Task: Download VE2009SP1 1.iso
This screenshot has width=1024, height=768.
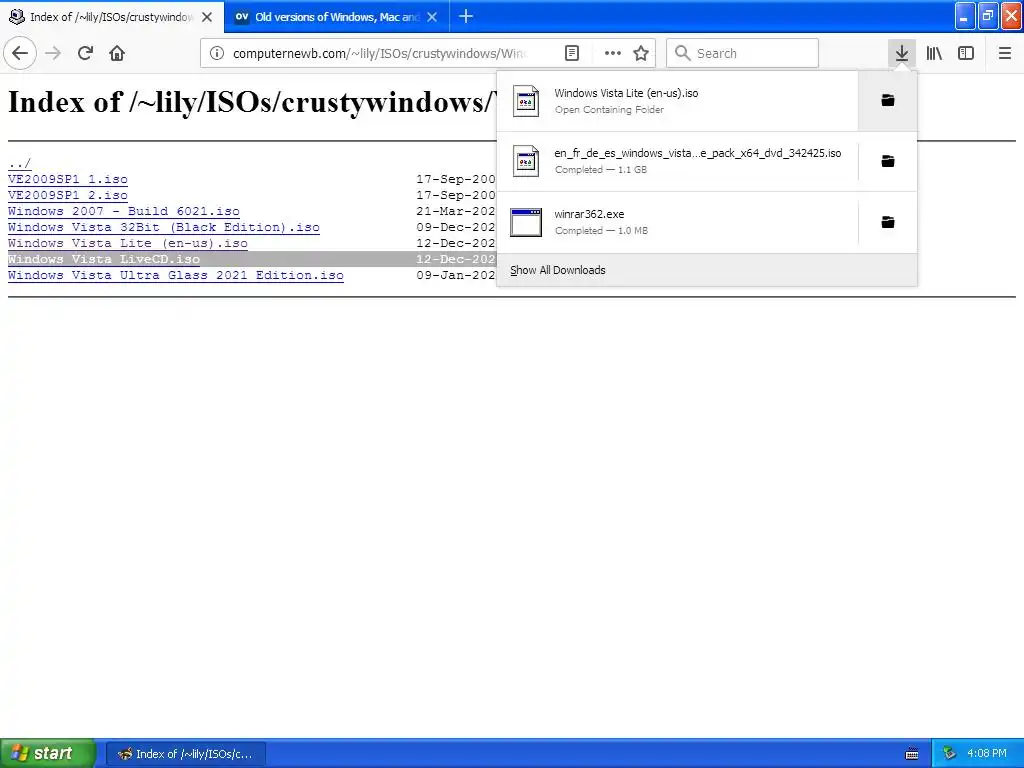Action: click(x=68, y=179)
